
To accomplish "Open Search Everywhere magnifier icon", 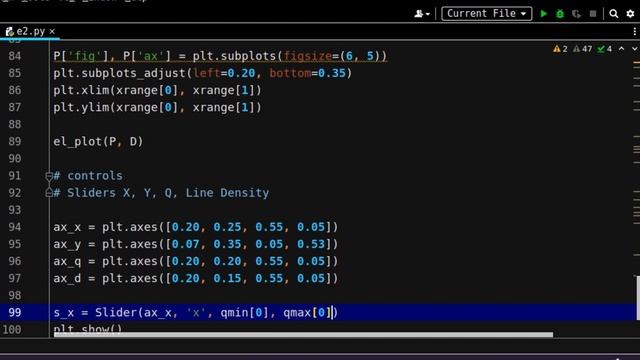I will (613, 13).
